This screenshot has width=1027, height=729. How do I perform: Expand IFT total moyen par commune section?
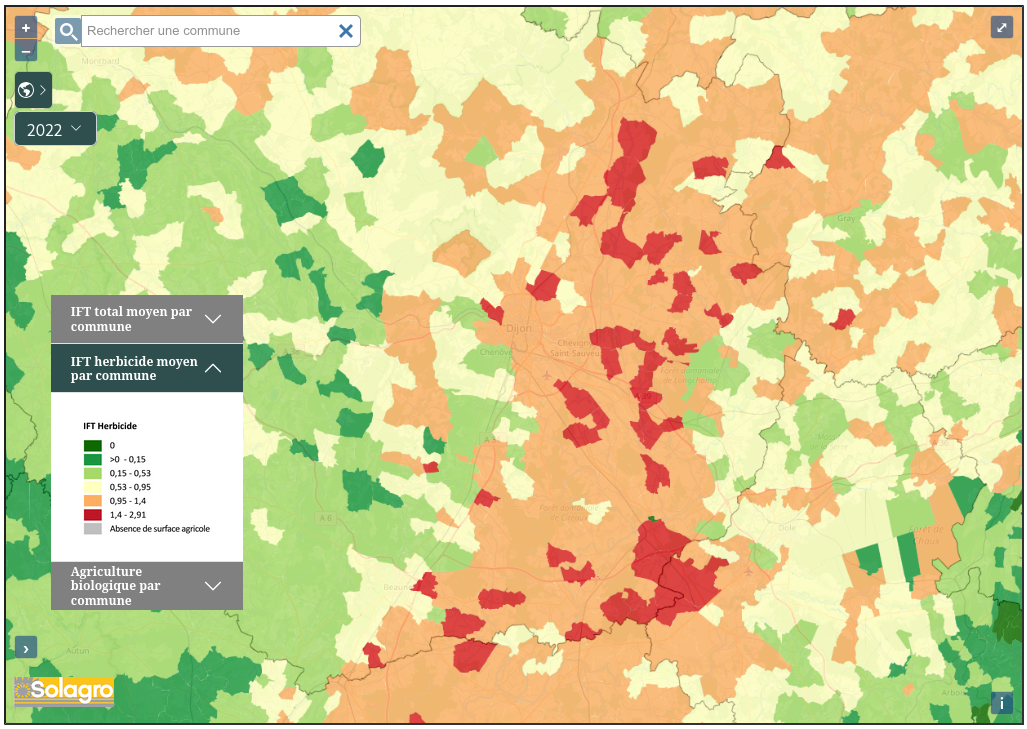[x=147, y=319]
